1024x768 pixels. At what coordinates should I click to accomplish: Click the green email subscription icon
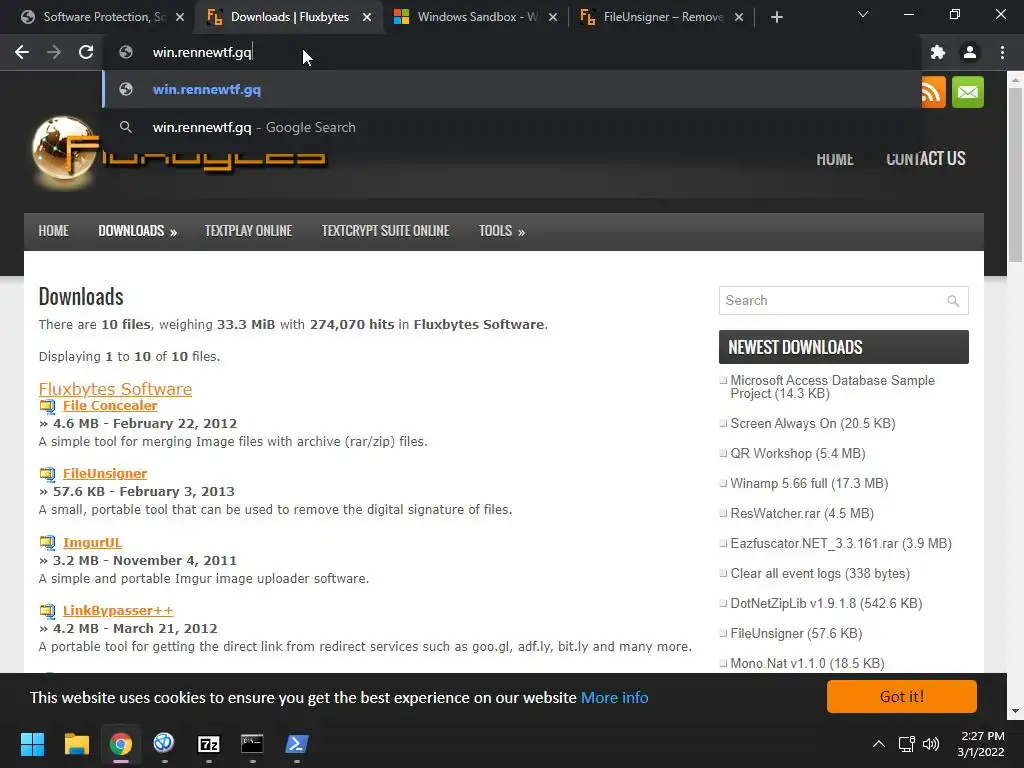[968, 92]
